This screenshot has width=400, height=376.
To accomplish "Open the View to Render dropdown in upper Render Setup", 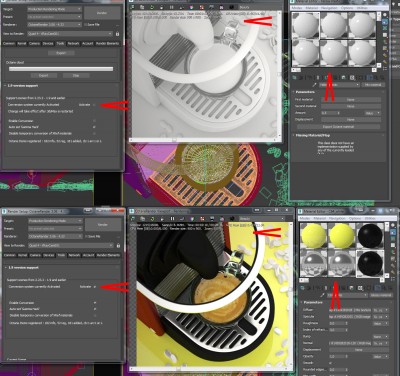I will tap(70, 34).
